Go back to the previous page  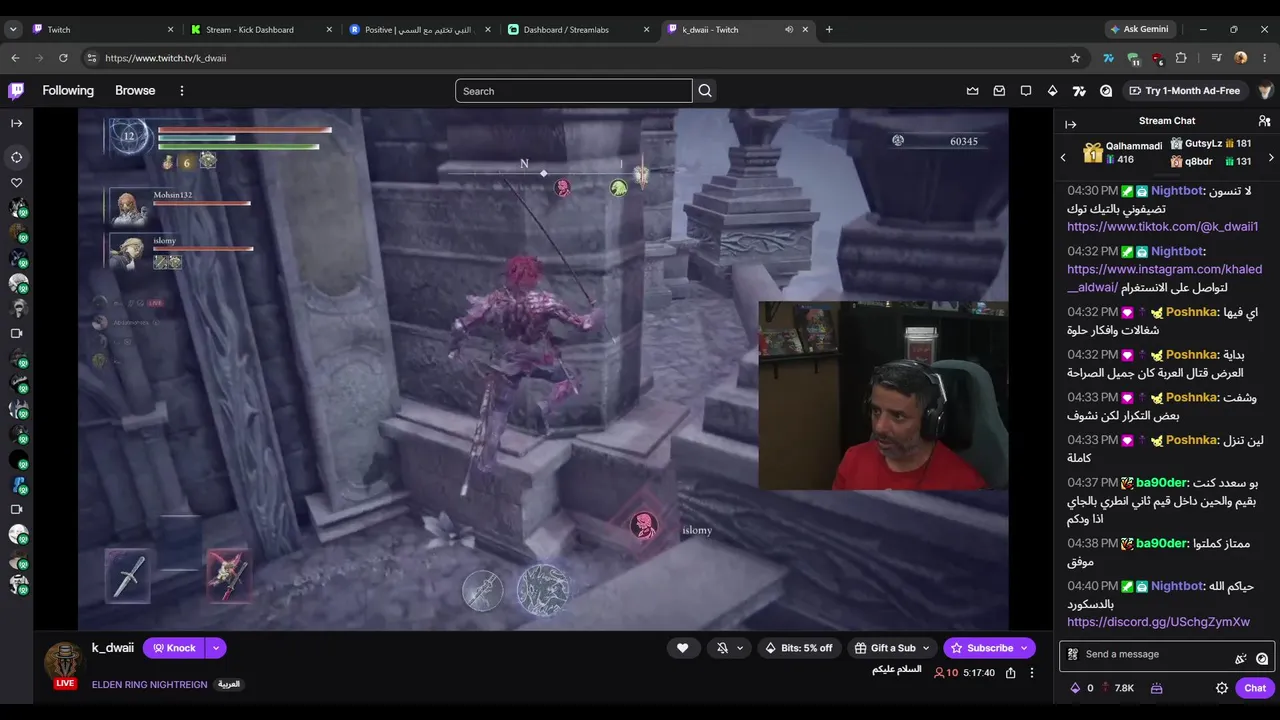coord(15,58)
